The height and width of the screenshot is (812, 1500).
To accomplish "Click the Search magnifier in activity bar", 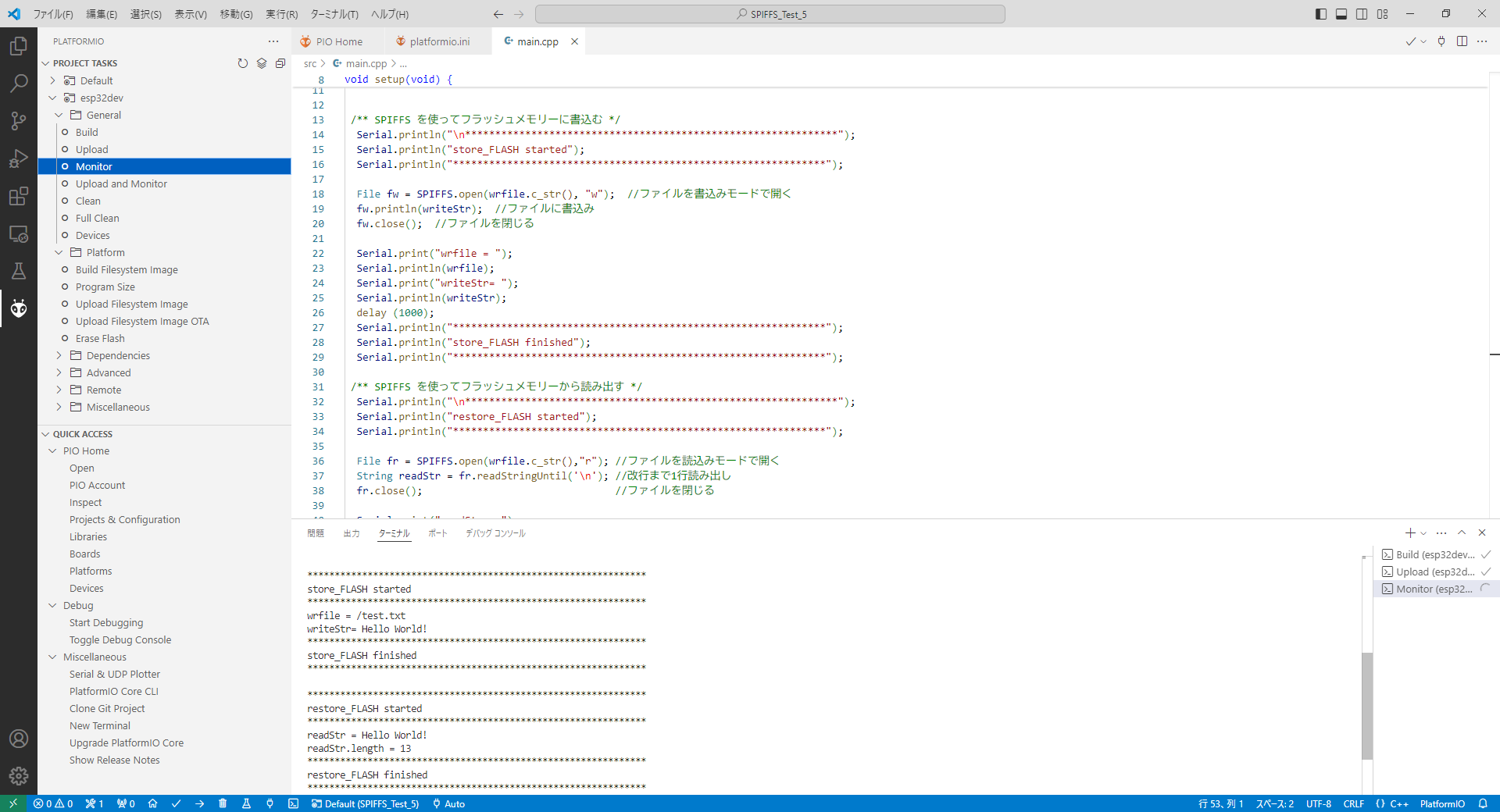I will [19, 83].
